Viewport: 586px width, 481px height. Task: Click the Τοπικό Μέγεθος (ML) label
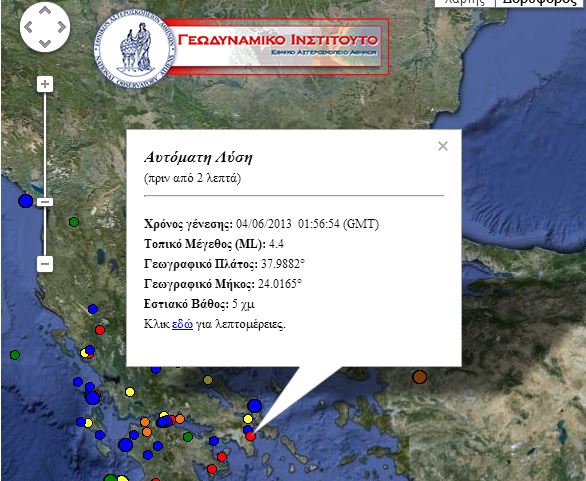tap(205, 244)
